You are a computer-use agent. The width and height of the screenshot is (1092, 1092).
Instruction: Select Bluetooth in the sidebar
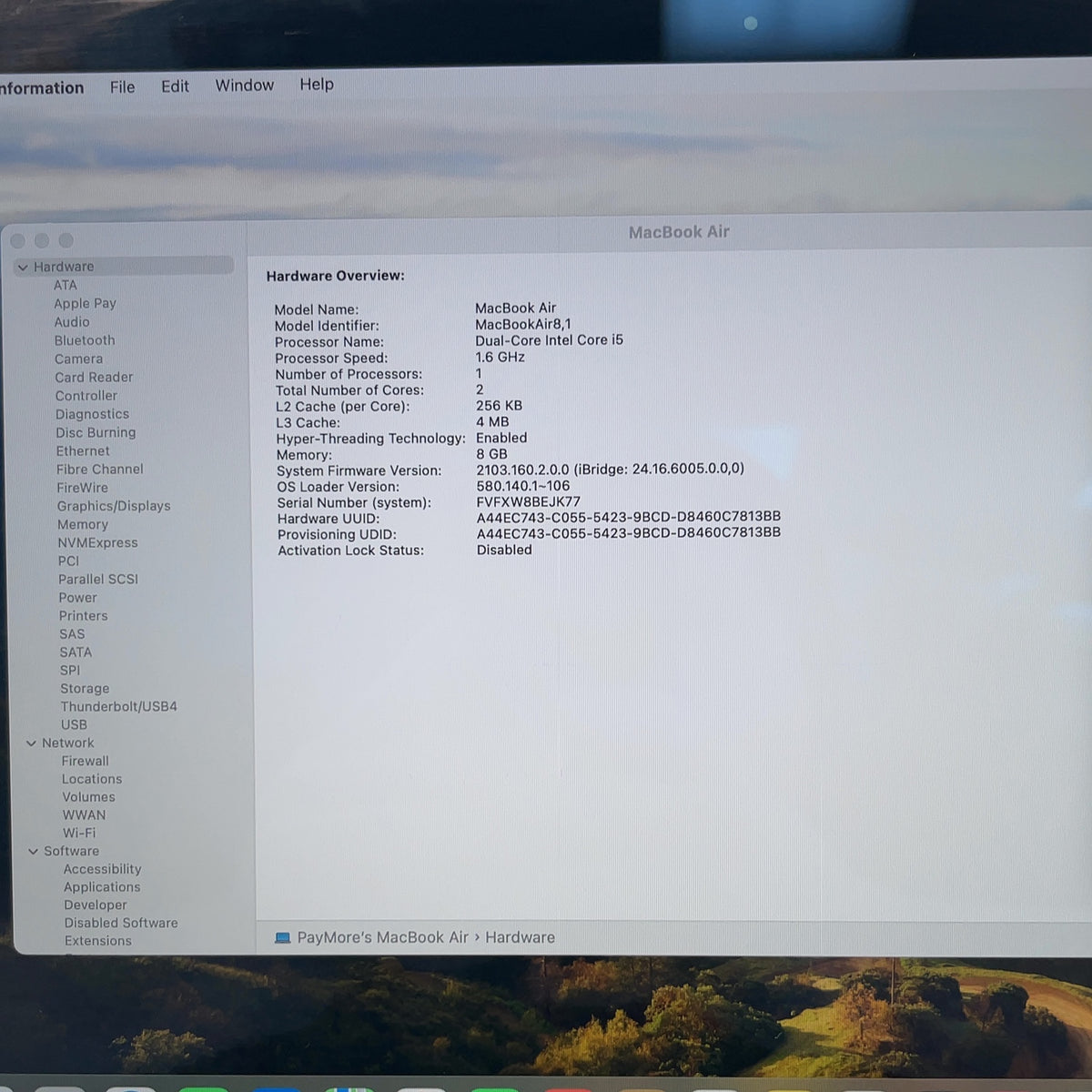pos(85,340)
